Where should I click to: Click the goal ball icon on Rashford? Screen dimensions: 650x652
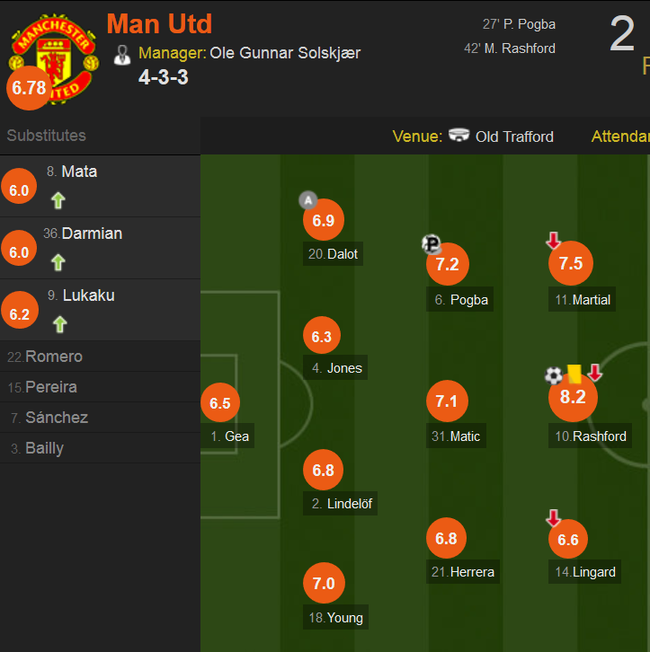click(x=554, y=375)
